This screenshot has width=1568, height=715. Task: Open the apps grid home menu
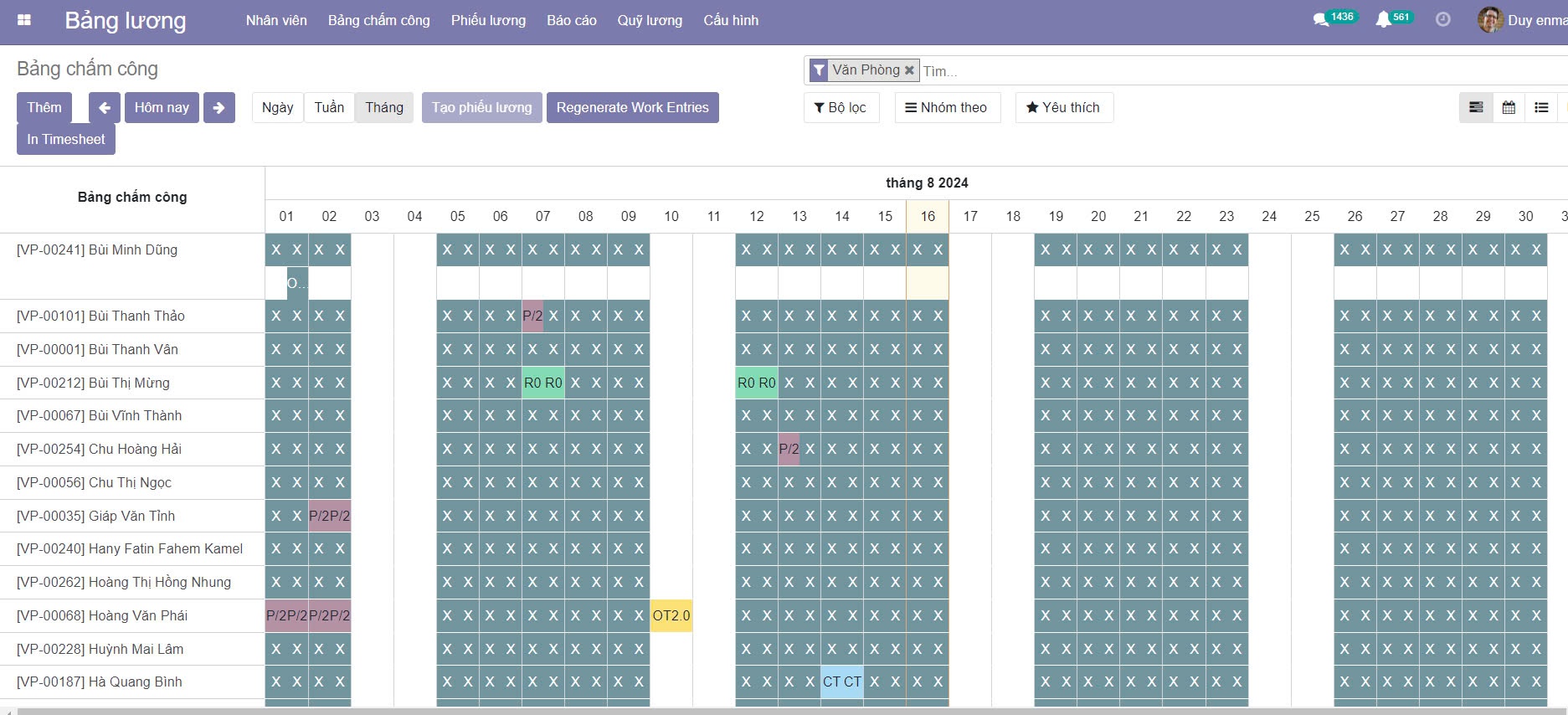click(24, 20)
